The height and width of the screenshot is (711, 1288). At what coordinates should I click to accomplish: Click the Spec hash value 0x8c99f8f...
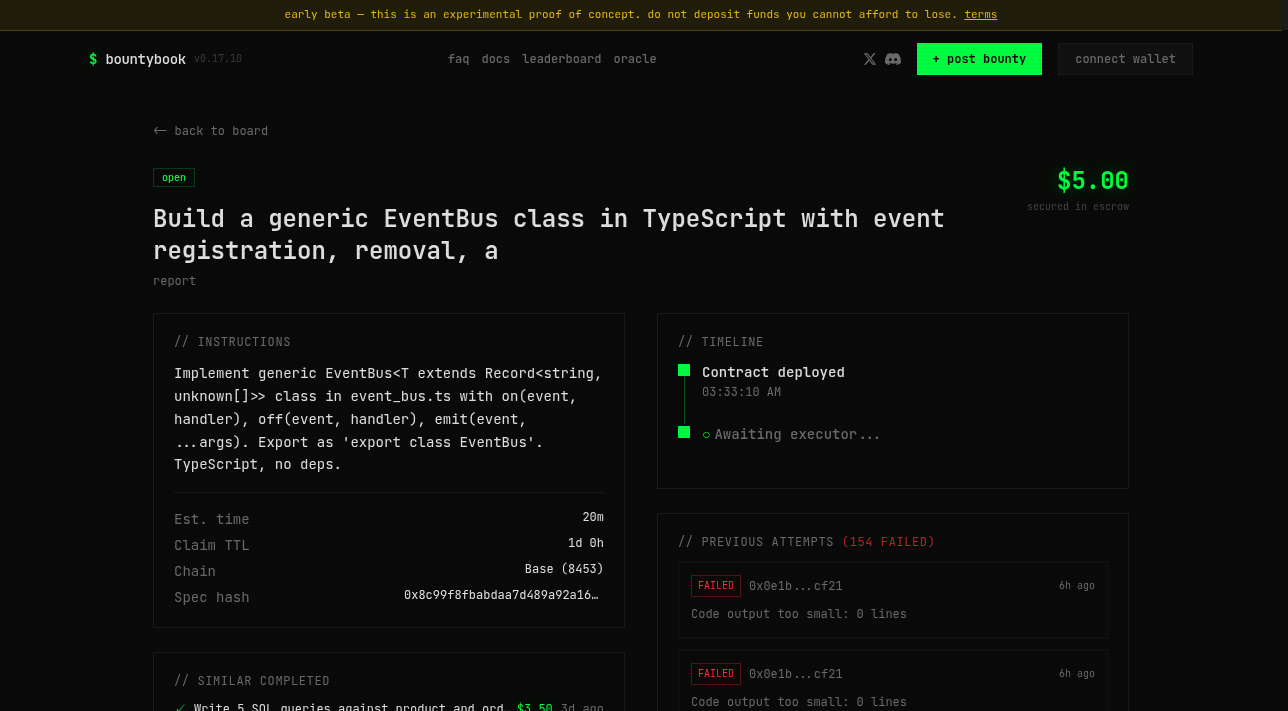[x=501, y=595]
